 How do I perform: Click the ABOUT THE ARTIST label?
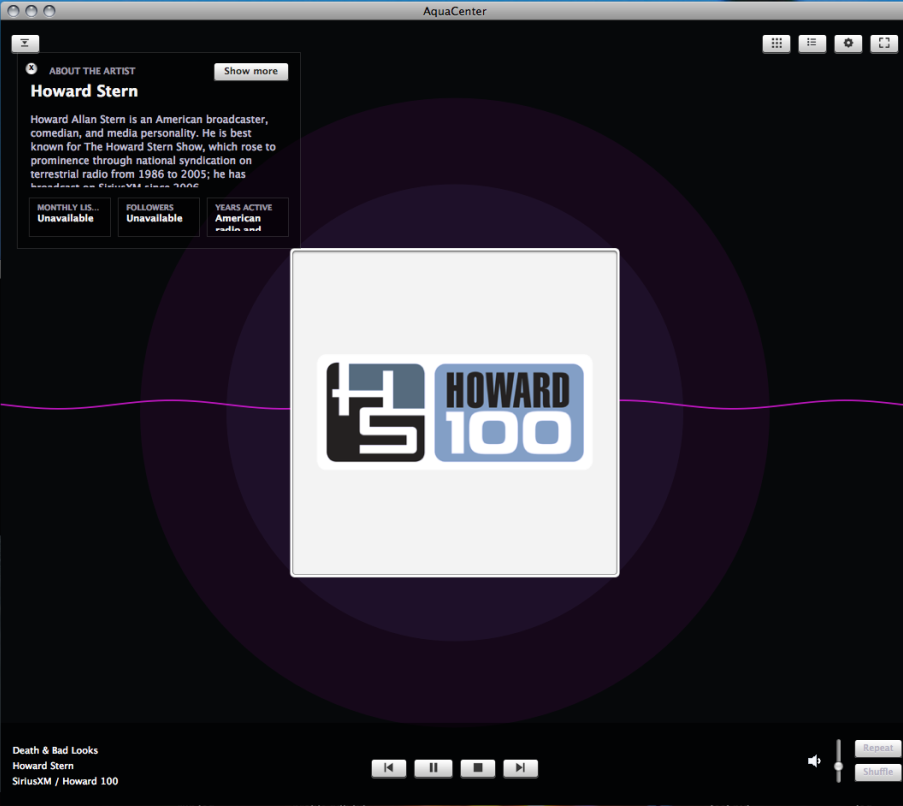[x=92, y=71]
